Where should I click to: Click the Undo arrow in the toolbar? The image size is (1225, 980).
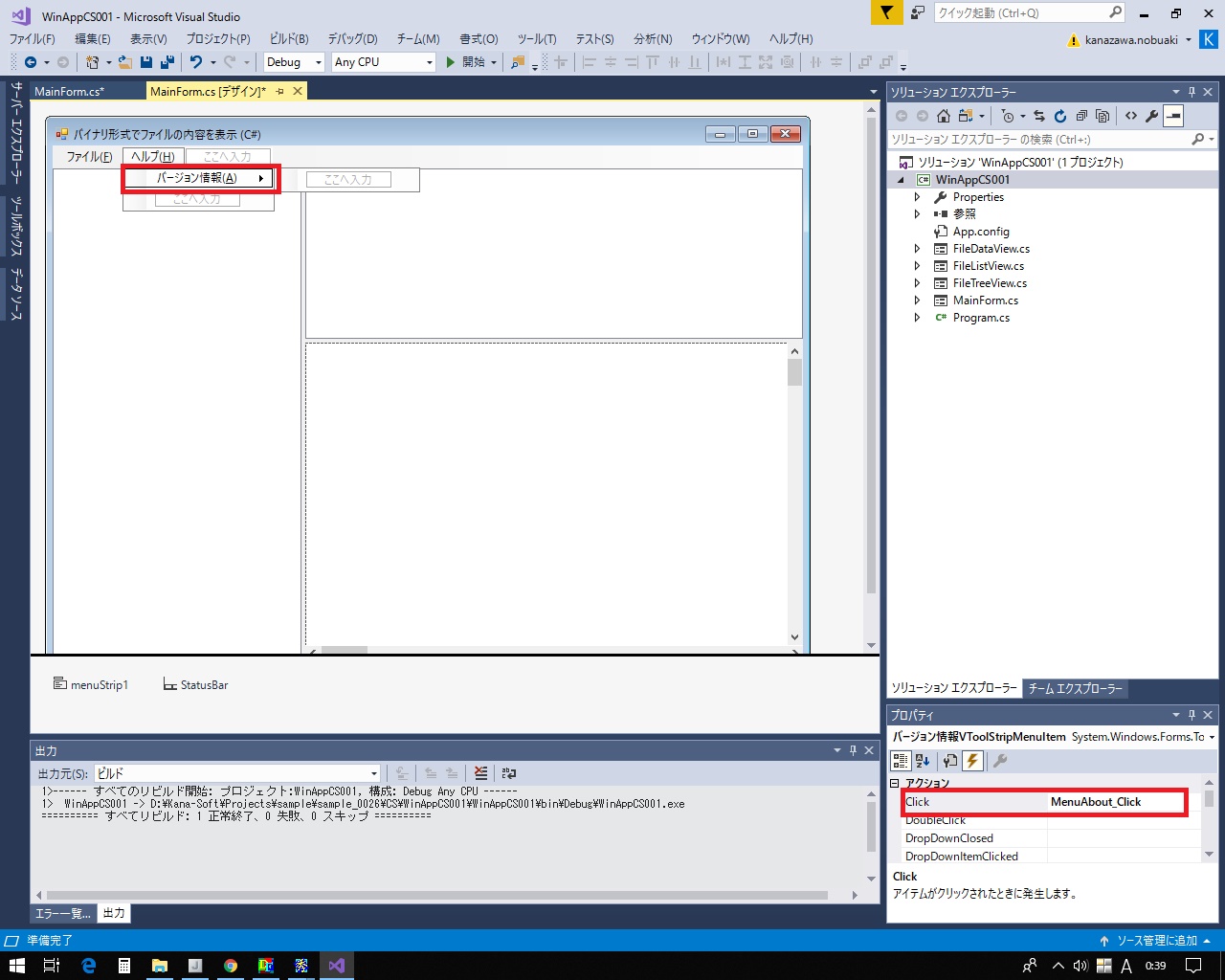click(195, 62)
